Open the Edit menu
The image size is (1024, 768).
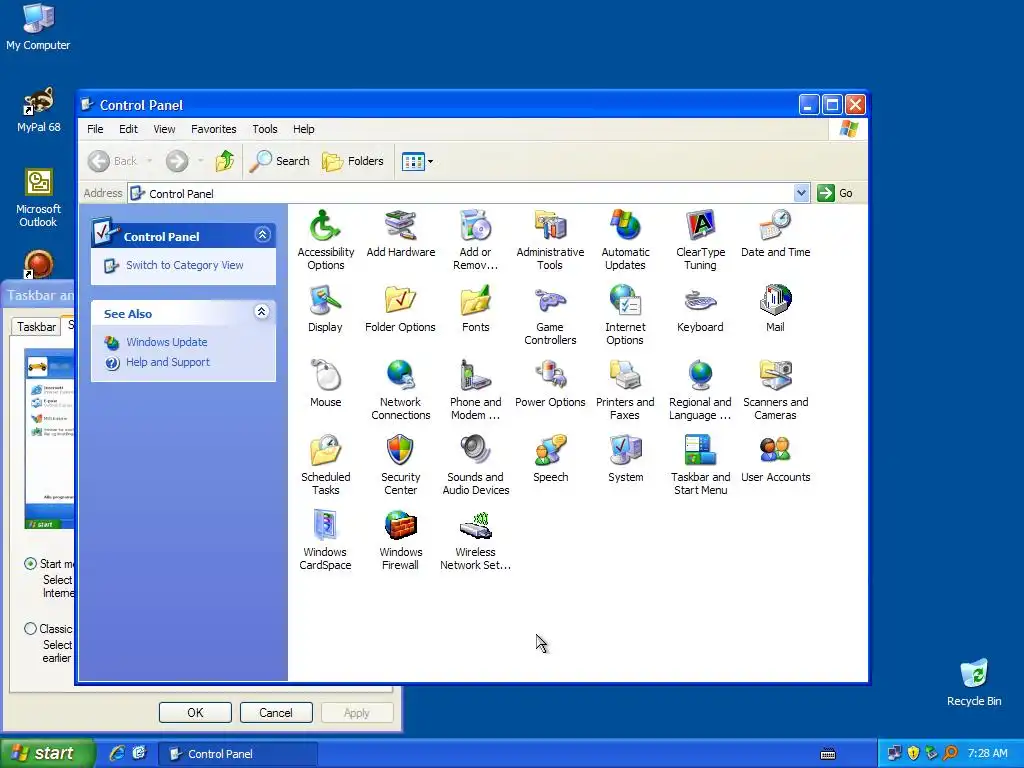tap(128, 129)
